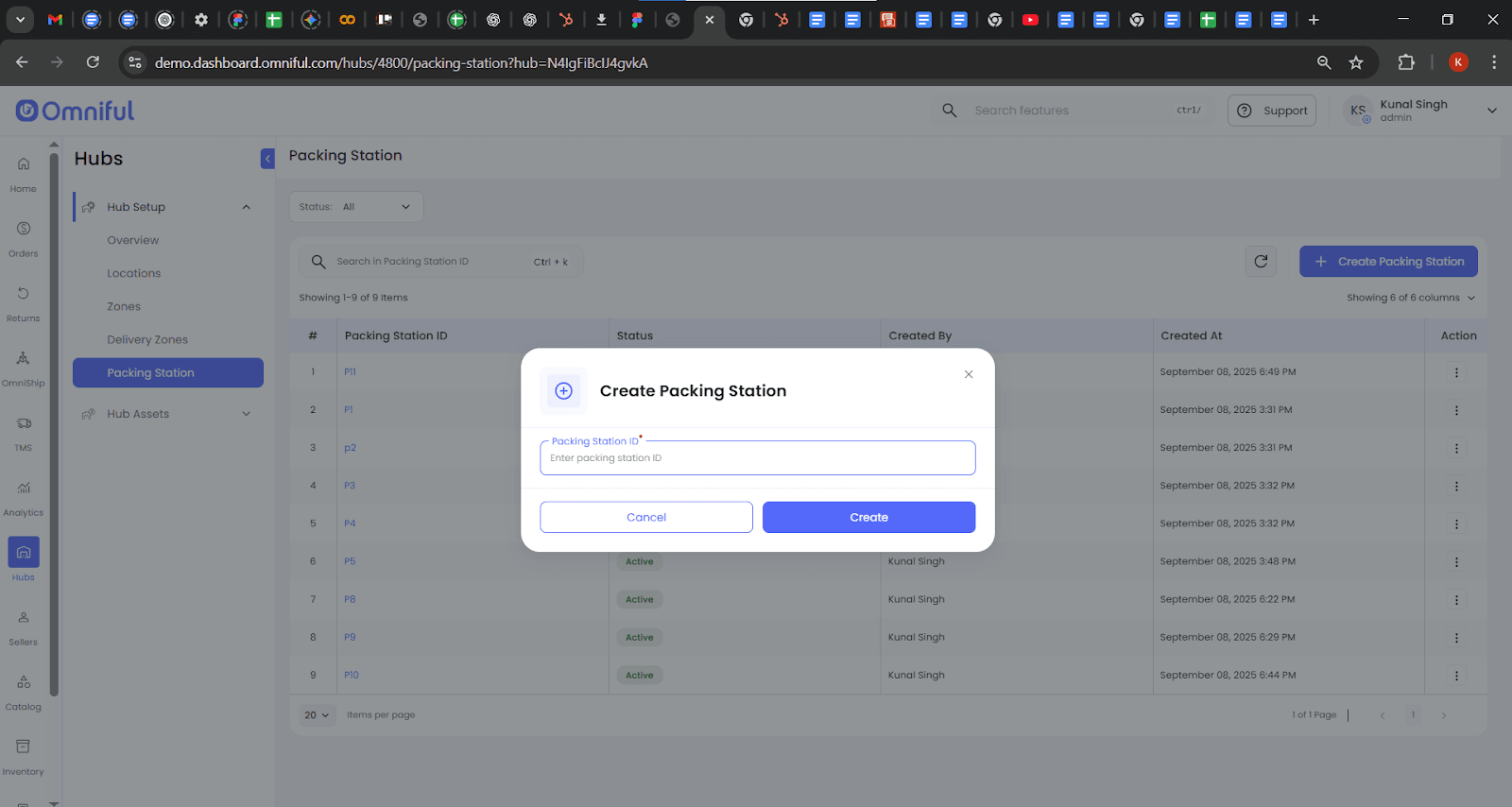Open Catalog in the sidebar

[x=24, y=691]
